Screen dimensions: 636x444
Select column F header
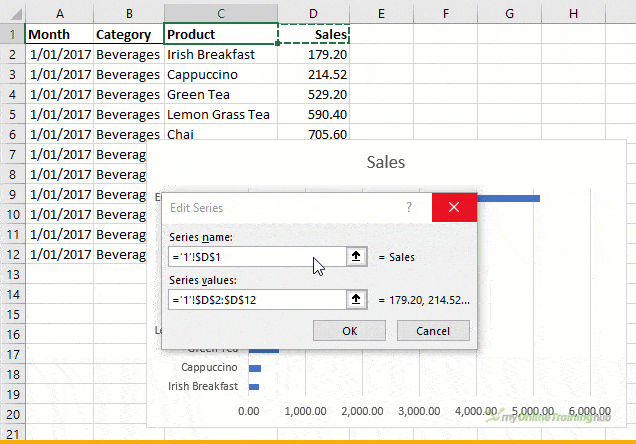click(x=446, y=14)
